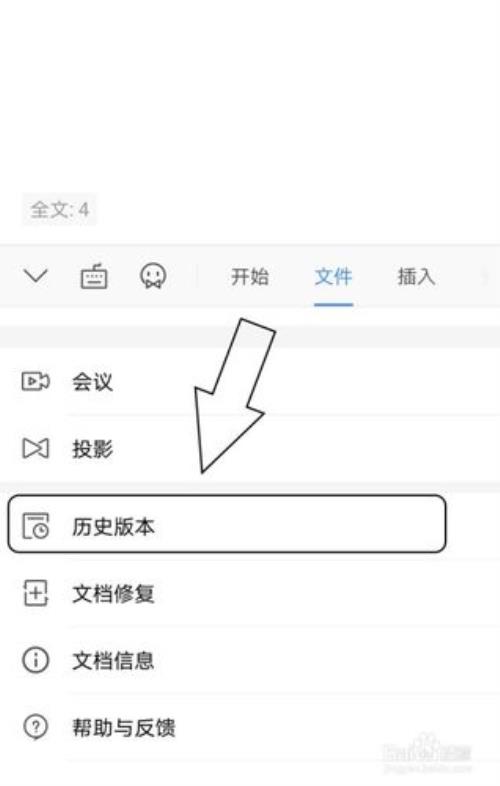Click the 投影 projection icon

point(36,448)
